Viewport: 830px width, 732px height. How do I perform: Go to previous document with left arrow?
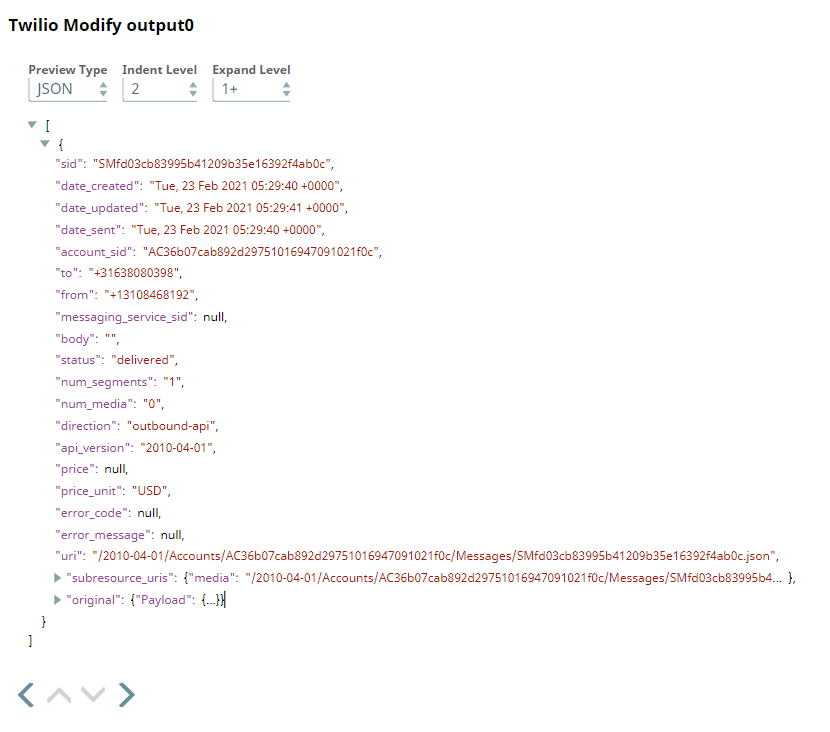pyautogui.click(x=26, y=694)
